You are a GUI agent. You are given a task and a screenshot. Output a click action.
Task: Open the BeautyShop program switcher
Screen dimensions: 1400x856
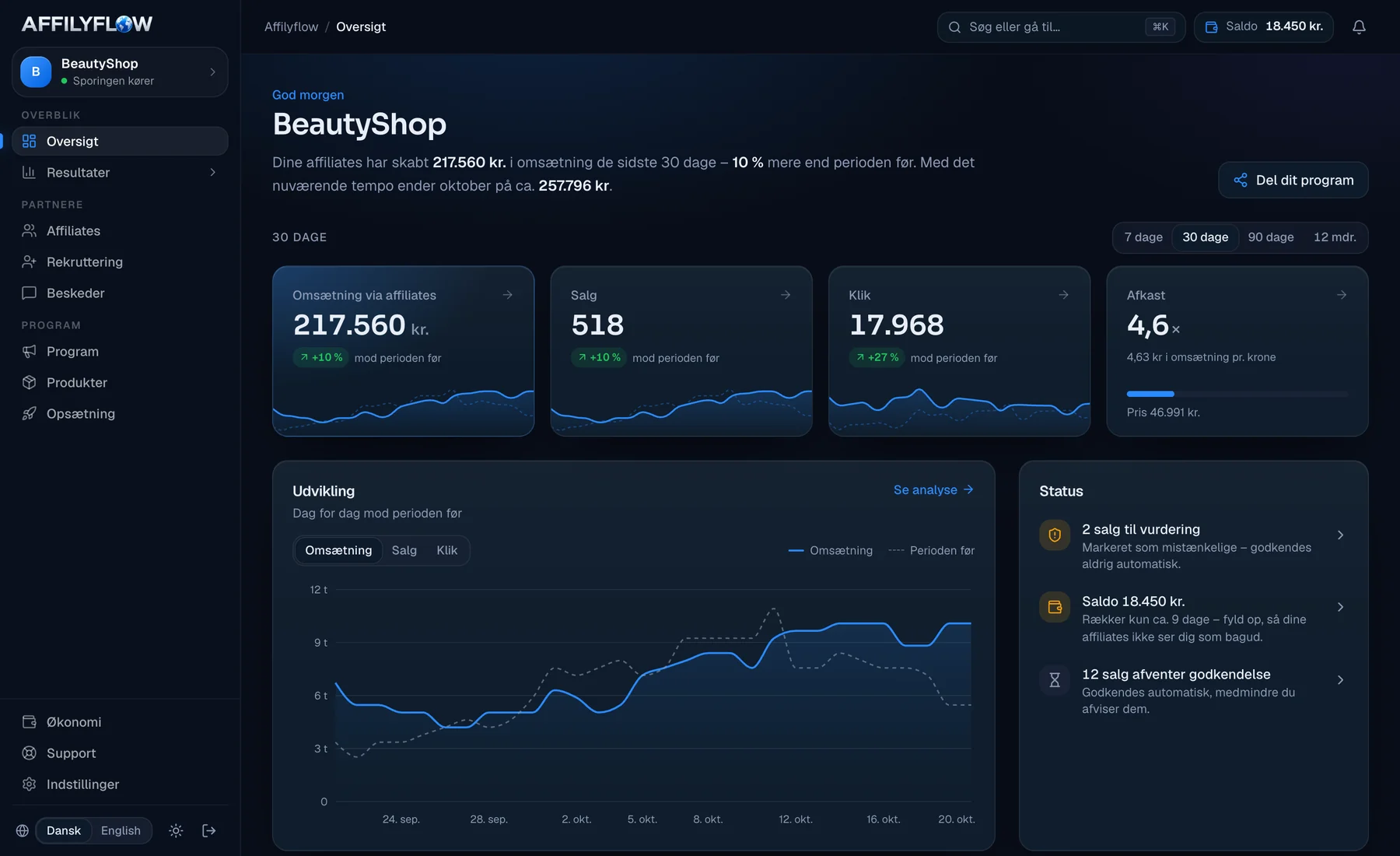coord(120,72)
